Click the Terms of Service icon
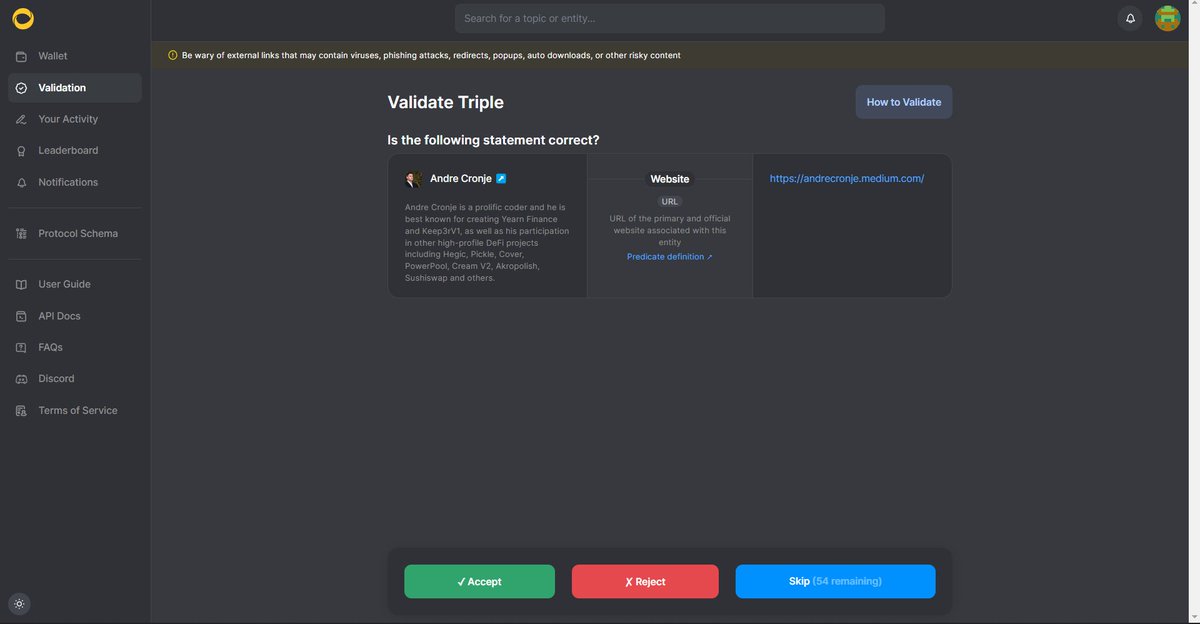1200x624 pixels. point(21,411)
